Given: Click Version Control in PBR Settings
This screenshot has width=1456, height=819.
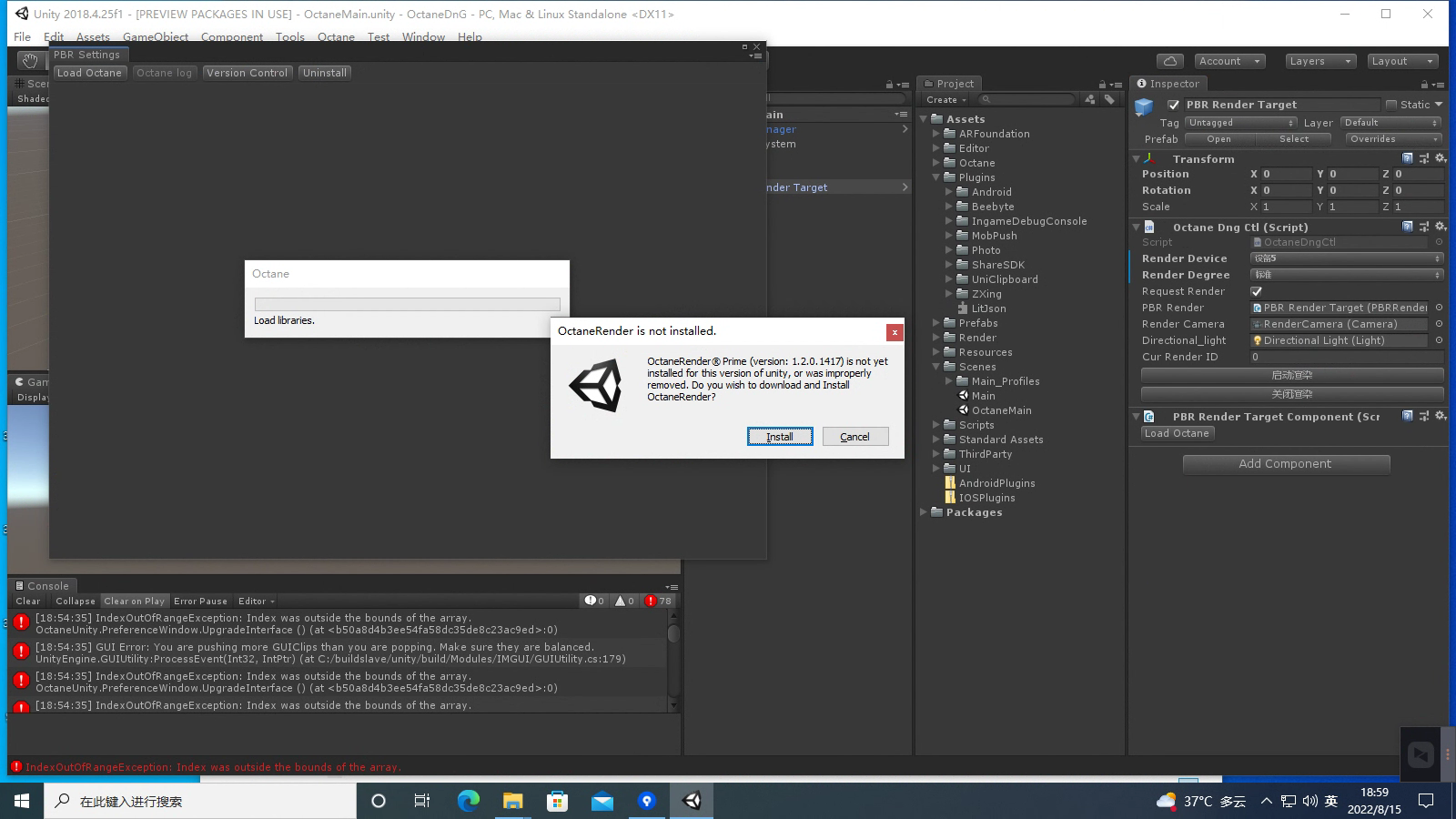Looking at the screenshot, I should [x=247, y=73].
